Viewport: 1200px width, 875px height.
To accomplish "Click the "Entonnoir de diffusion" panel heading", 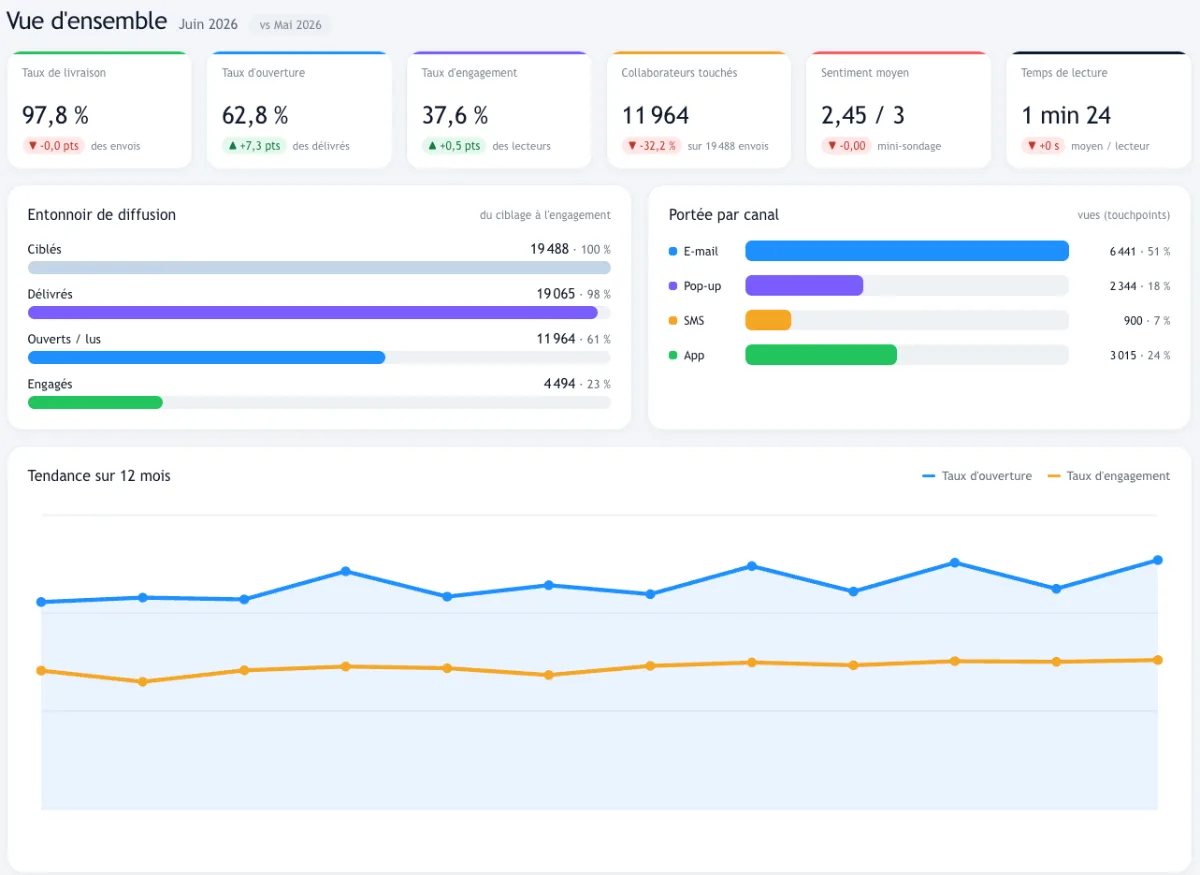I will pyautogui.click(x=102, y=214).
